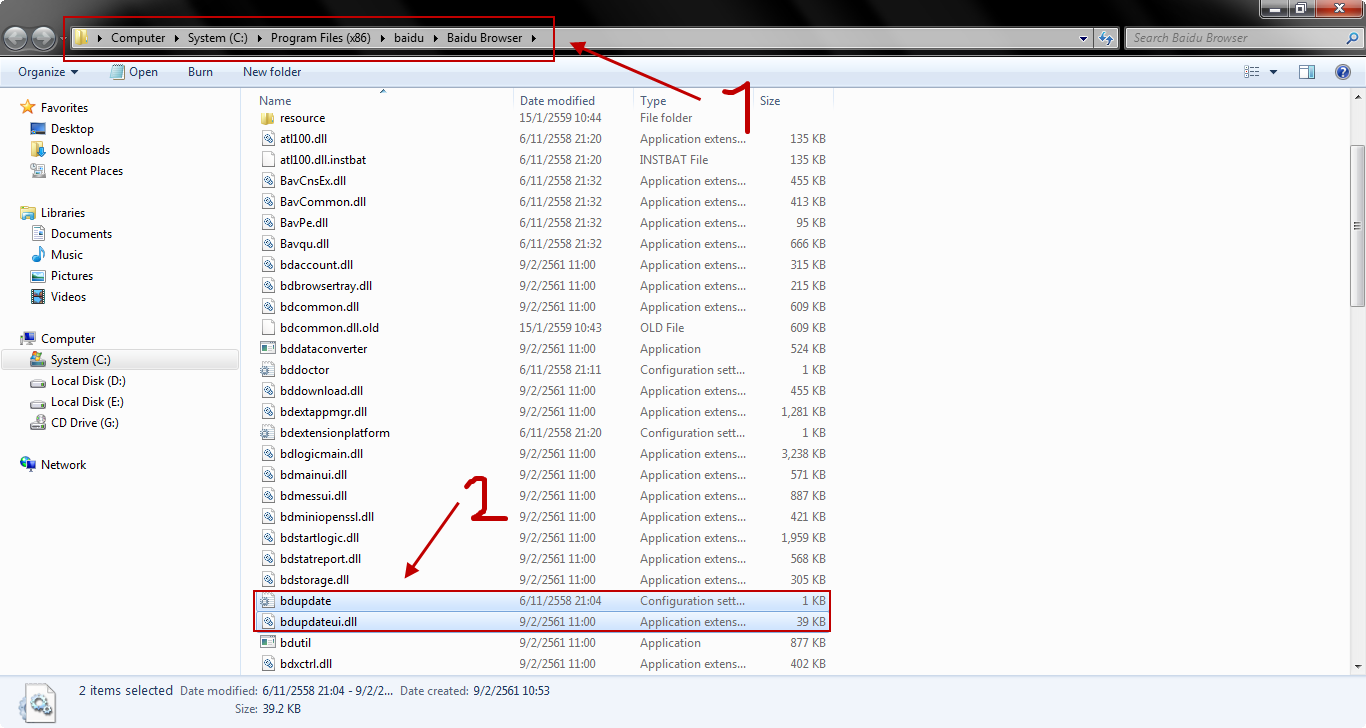1366x728 pixels.
Task: Click the Music library icon
Action: point(38,255)
